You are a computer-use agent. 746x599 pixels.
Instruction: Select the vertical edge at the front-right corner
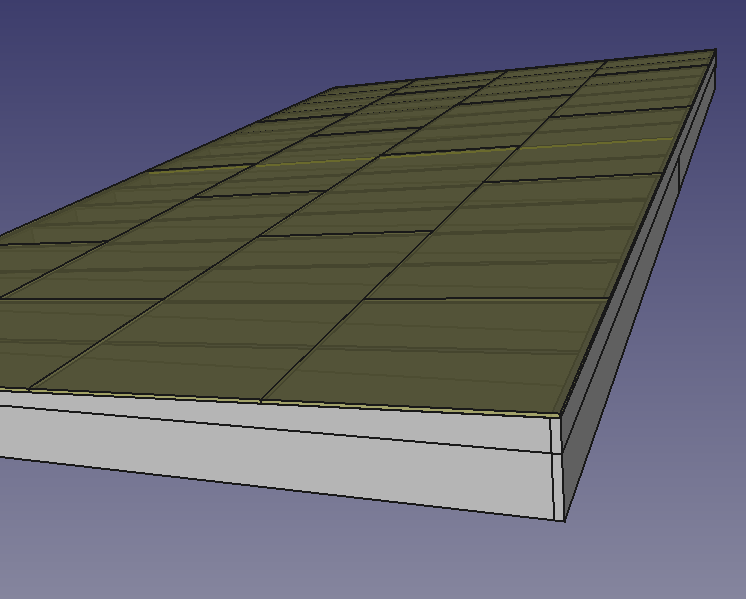click(555, 468)
